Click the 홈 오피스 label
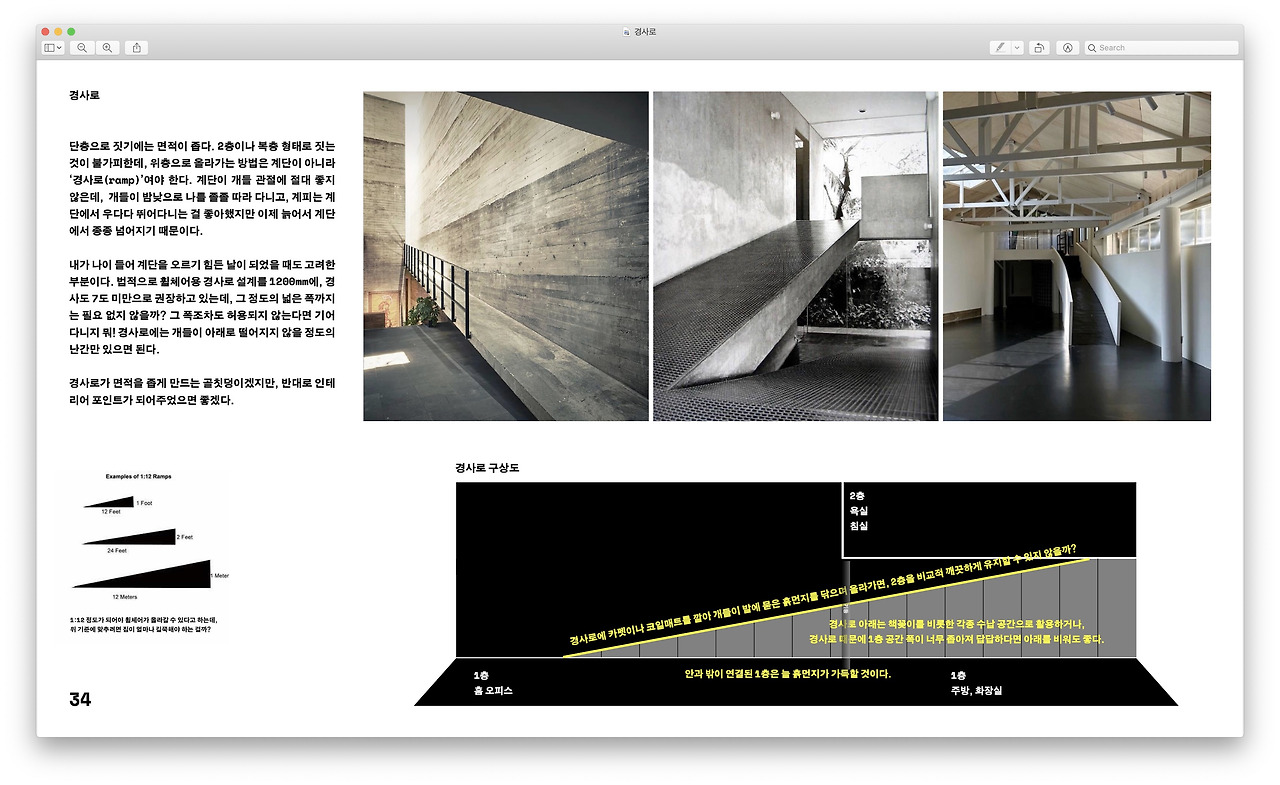Screen dimensions: 1280x785 [493, 691]
